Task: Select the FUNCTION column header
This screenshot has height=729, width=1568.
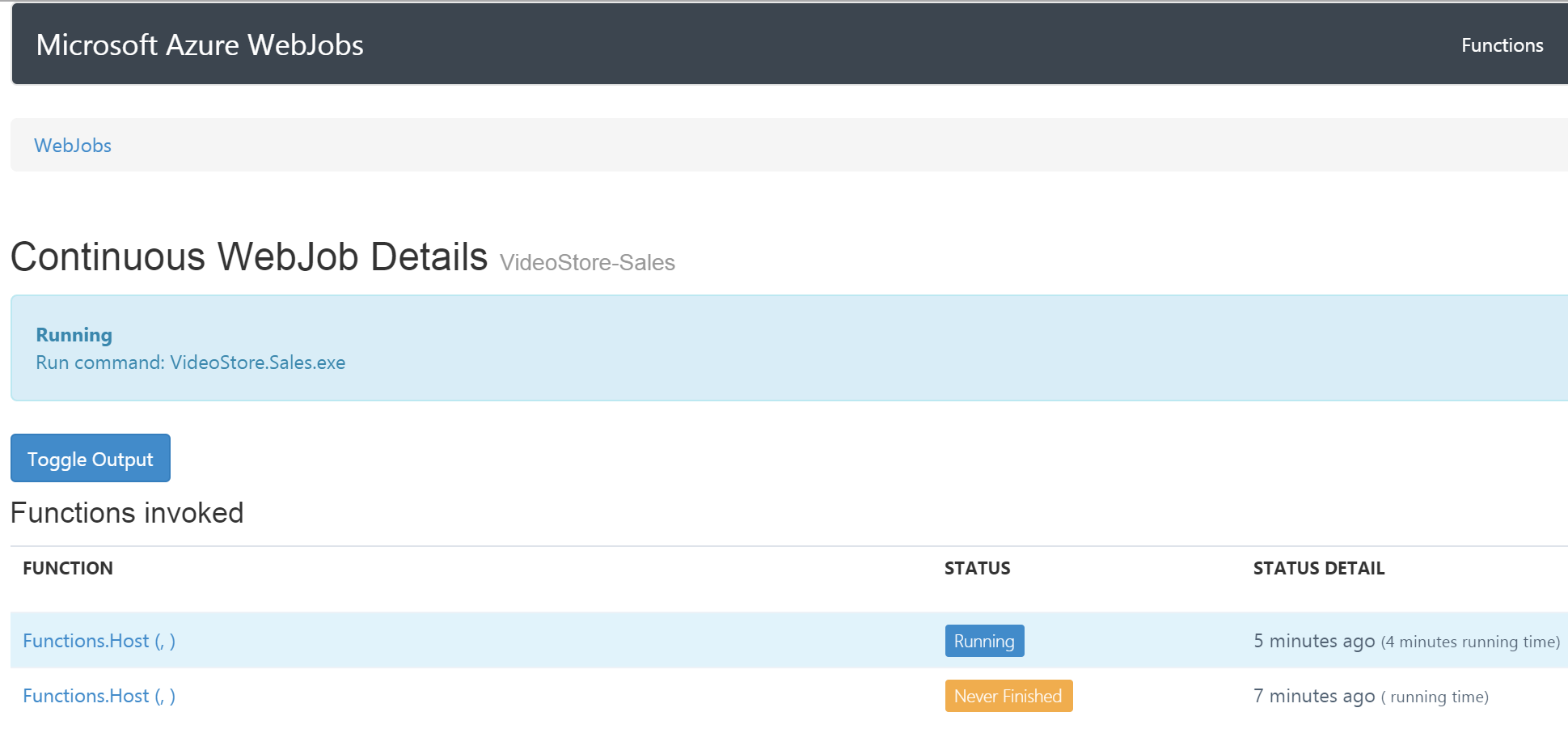Action: pyautogui.click(x=68, y=568)
